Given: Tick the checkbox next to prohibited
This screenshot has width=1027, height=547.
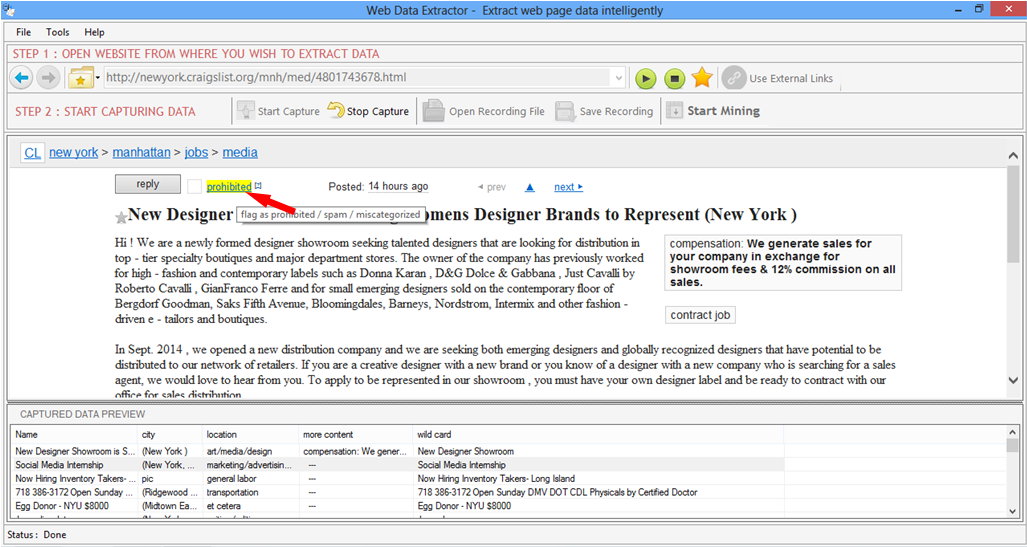Looking at the screenshot, I should click(x=194, y=187).
